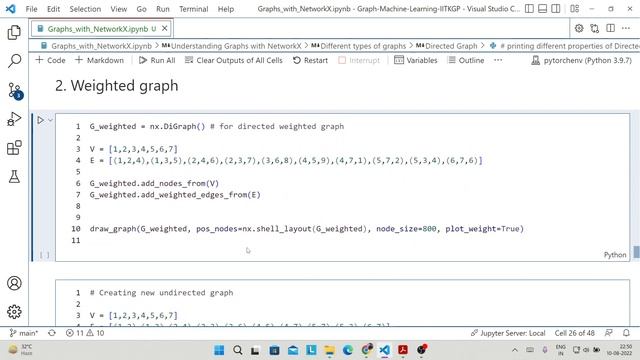Image resolution: width=640 pixels, height=360 pixels.
Task: Synchronize changes icon in status bar
Action: [x=52, y=333]
